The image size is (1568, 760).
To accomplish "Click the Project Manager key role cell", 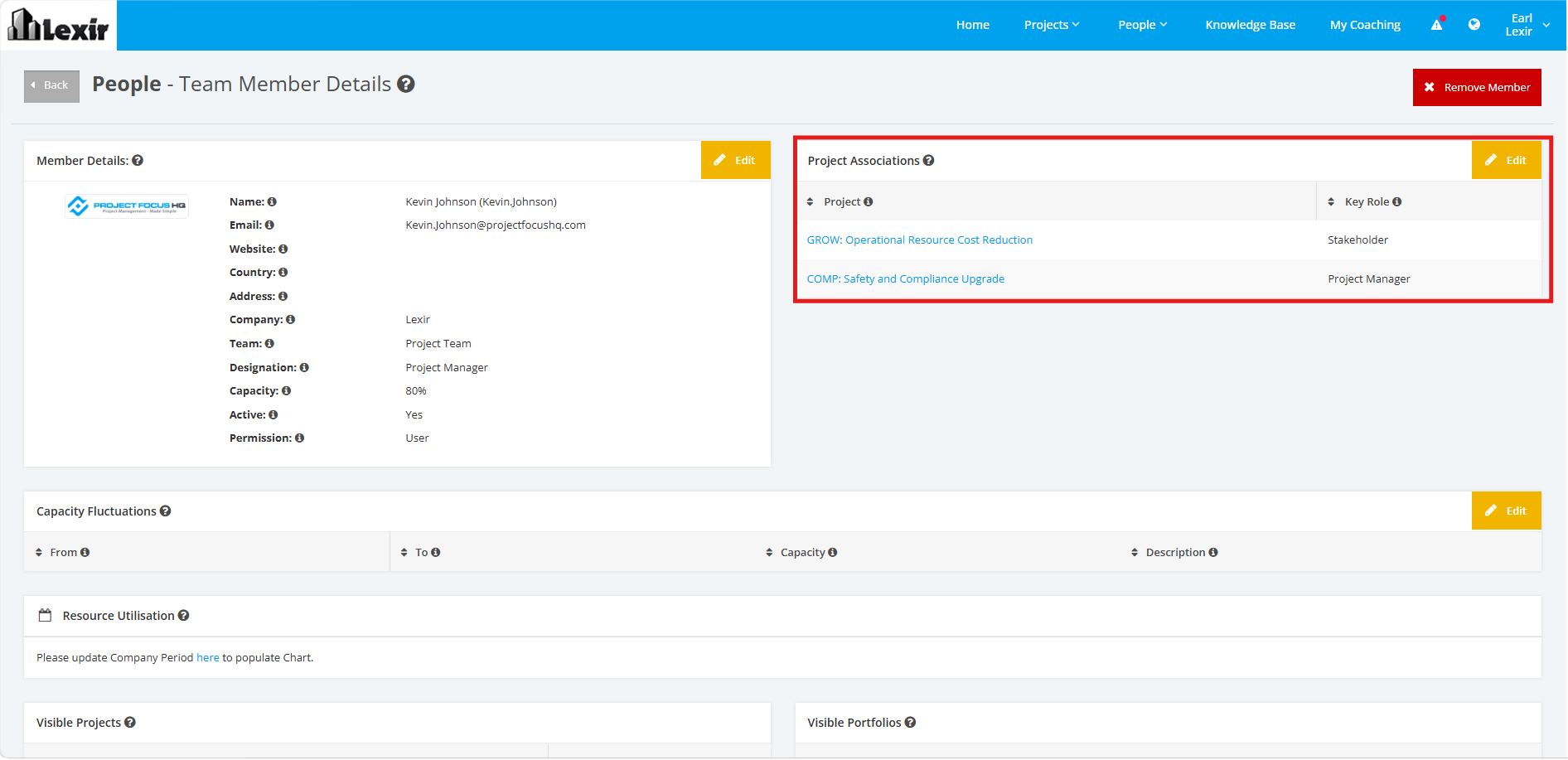I will click(1369, 279).
